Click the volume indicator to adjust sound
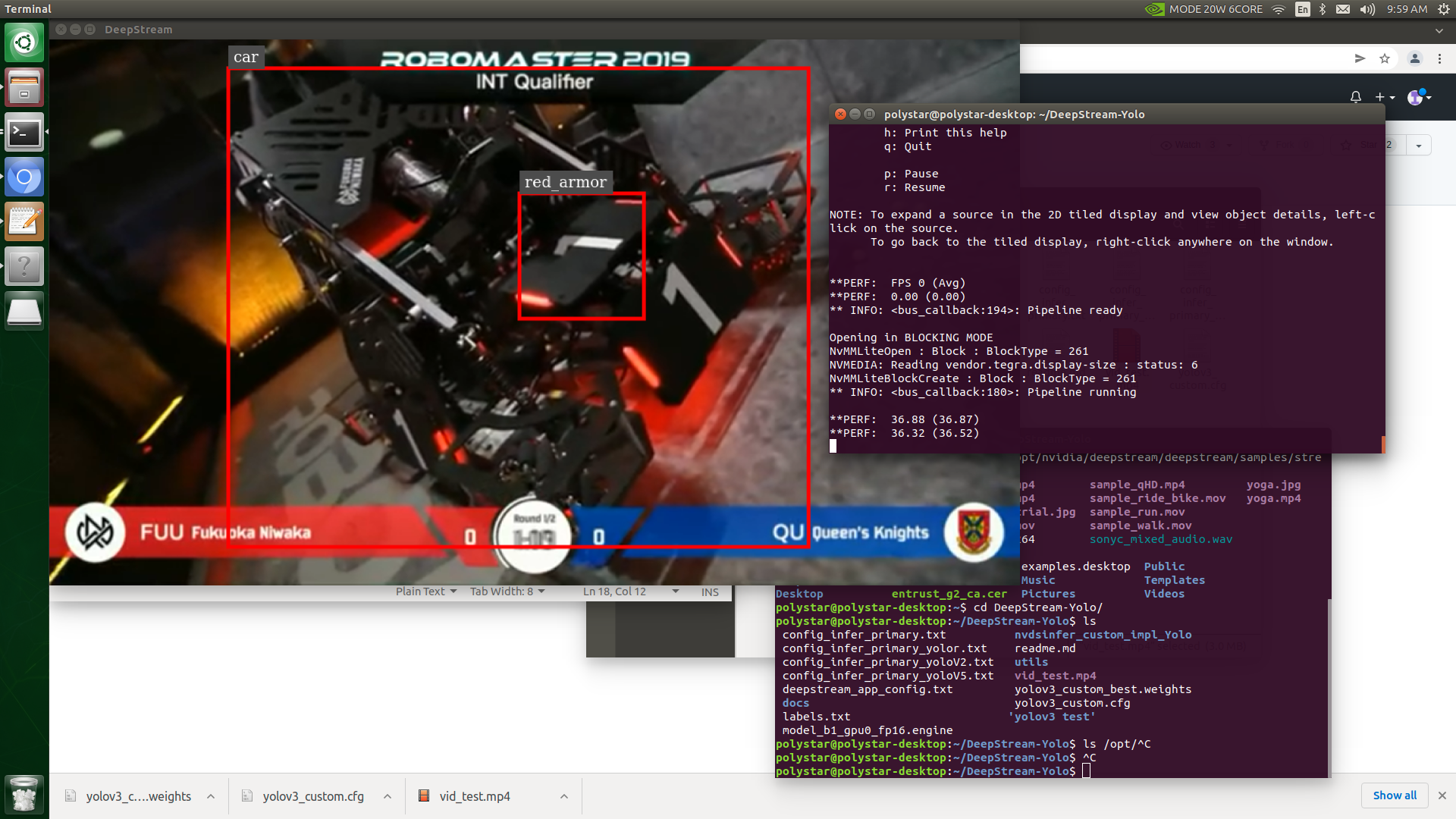 click(x=1367, y=9)
